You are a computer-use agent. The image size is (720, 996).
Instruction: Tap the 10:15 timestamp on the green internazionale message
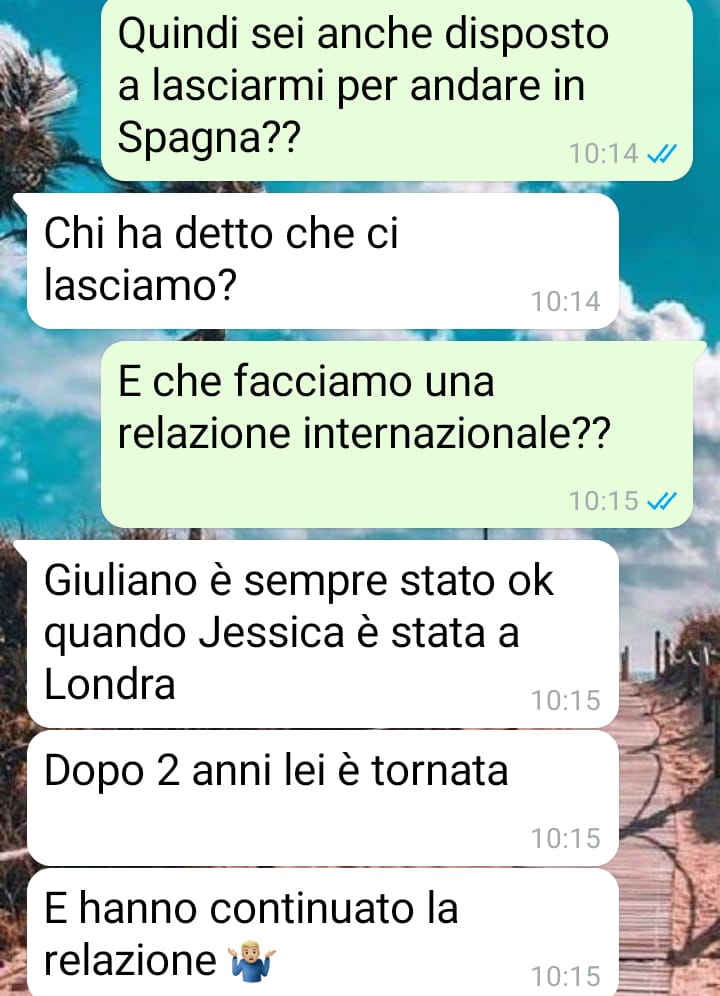[x=604, y=501]
